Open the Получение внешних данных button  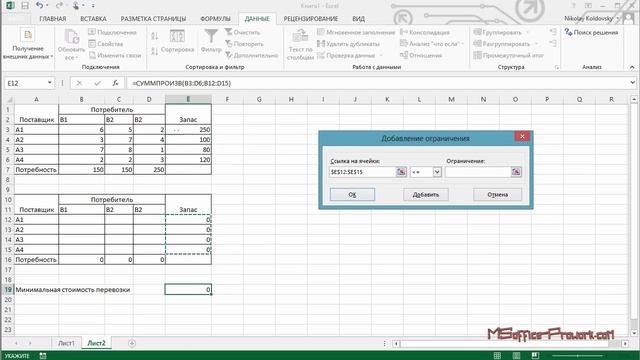tap(28, 44)
